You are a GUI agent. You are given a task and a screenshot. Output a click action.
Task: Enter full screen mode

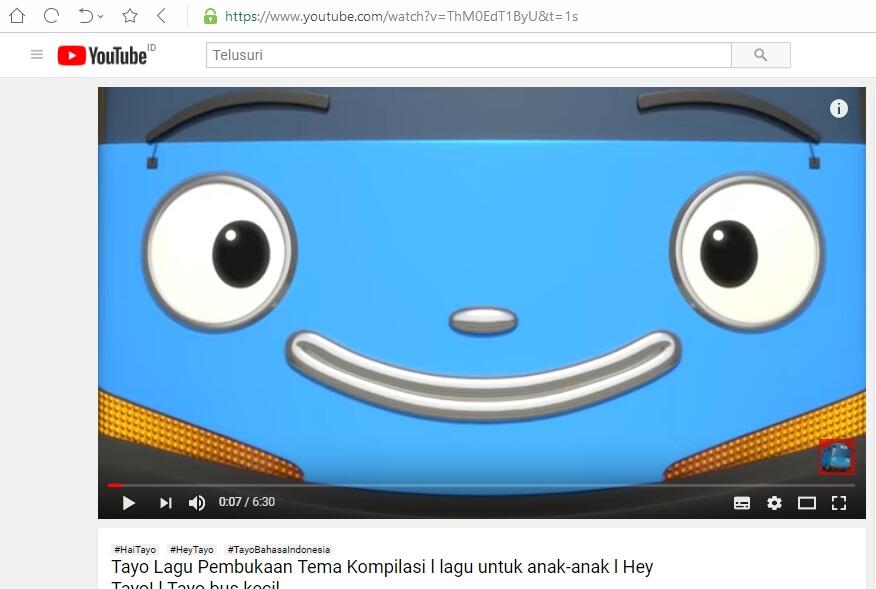click(839, 503)
